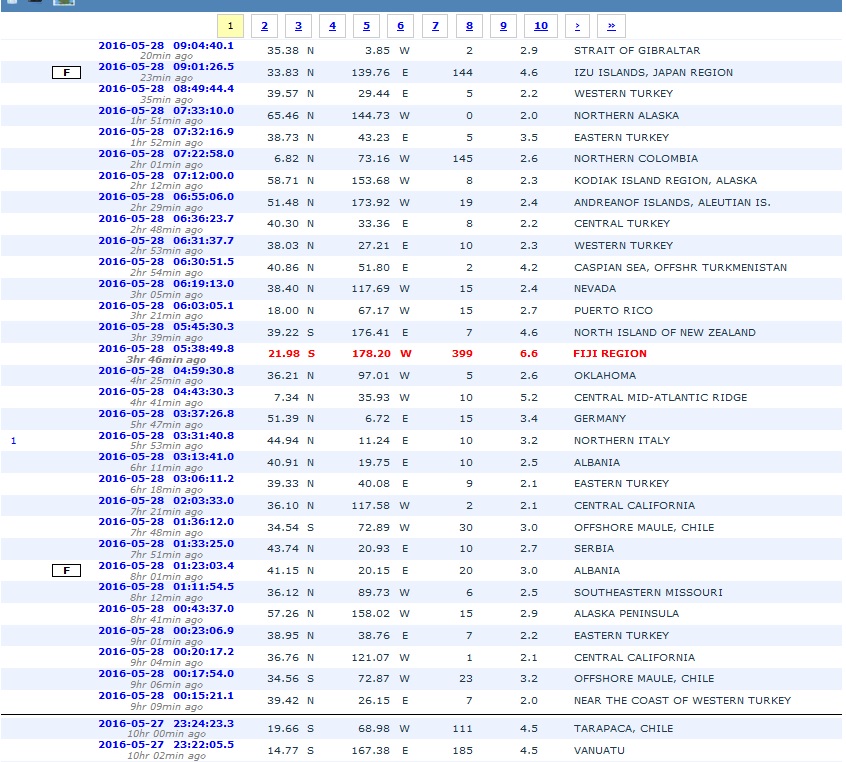Click the F badge beside the Albania 01:23:03 event

pos(66,570)
